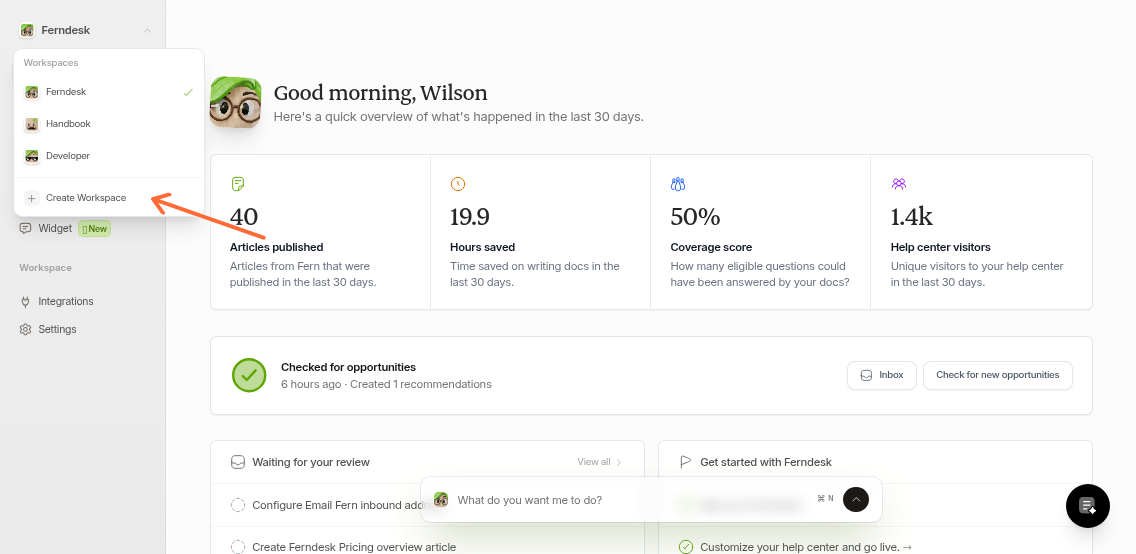Focus the What do you want input
The height and width of the screenshot is (554, 1136).
coord(630,499)
